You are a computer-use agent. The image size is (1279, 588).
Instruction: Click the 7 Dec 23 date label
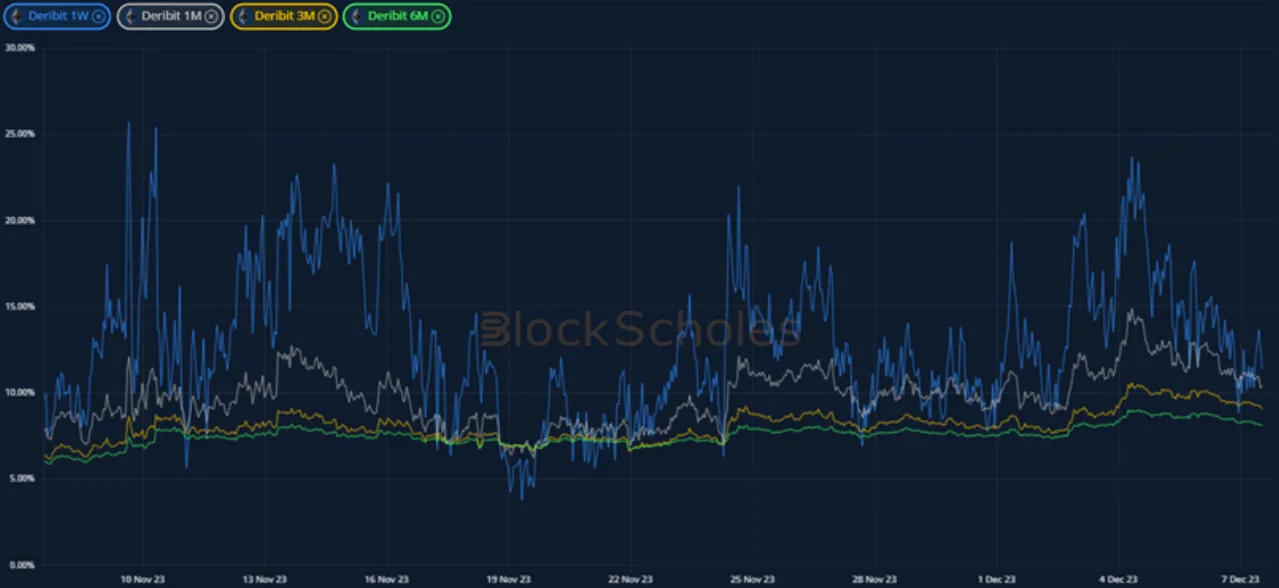[1241, 579]
